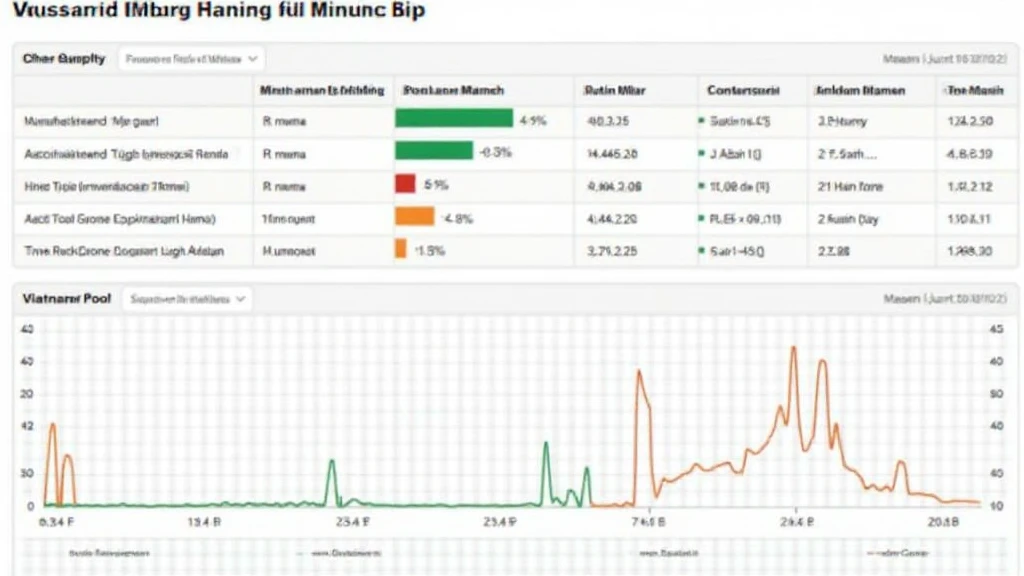Sort by the Rutin Mltar column header
1024x576 pixels.
click(x=615, y=90)
